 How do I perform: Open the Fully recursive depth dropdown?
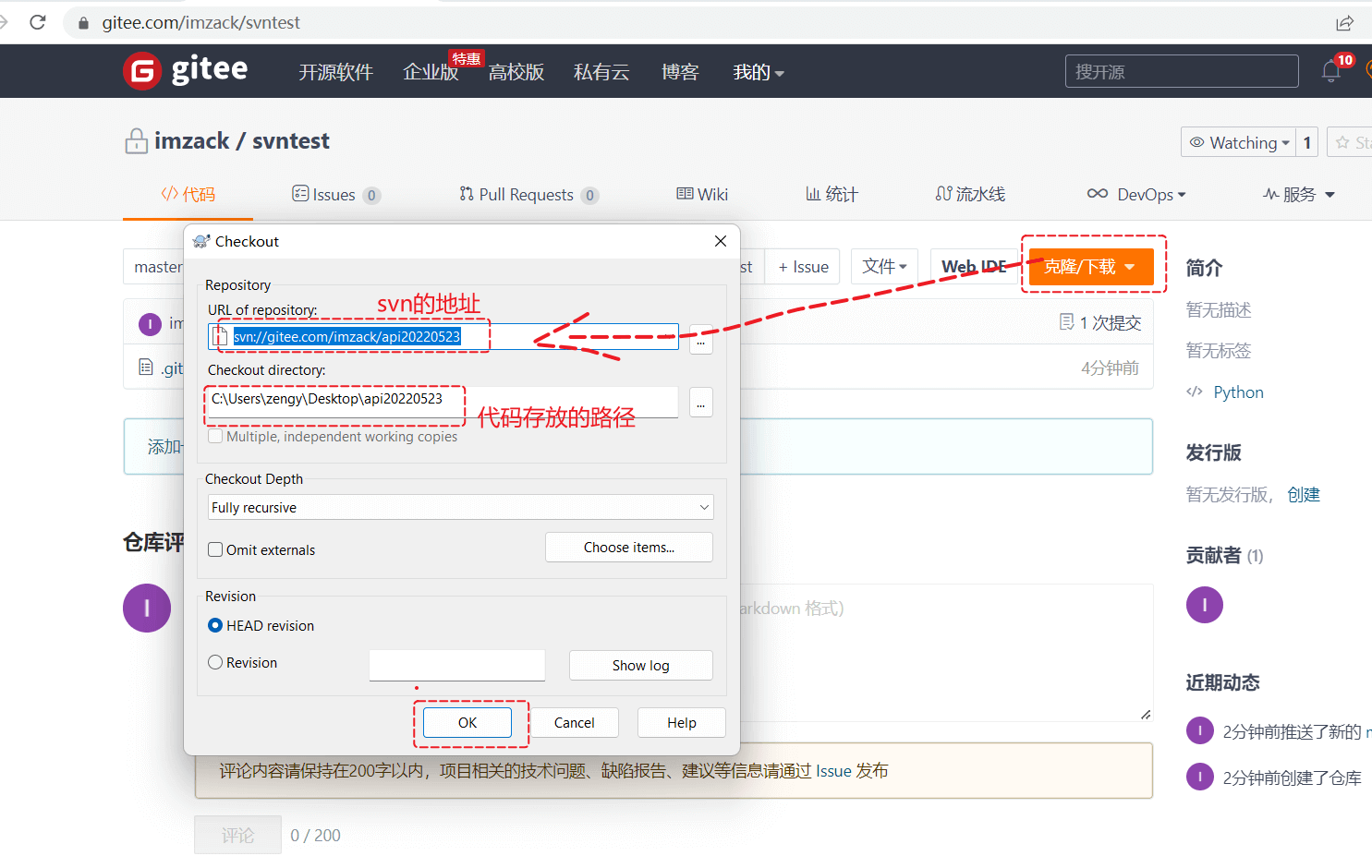coord(460,507)
